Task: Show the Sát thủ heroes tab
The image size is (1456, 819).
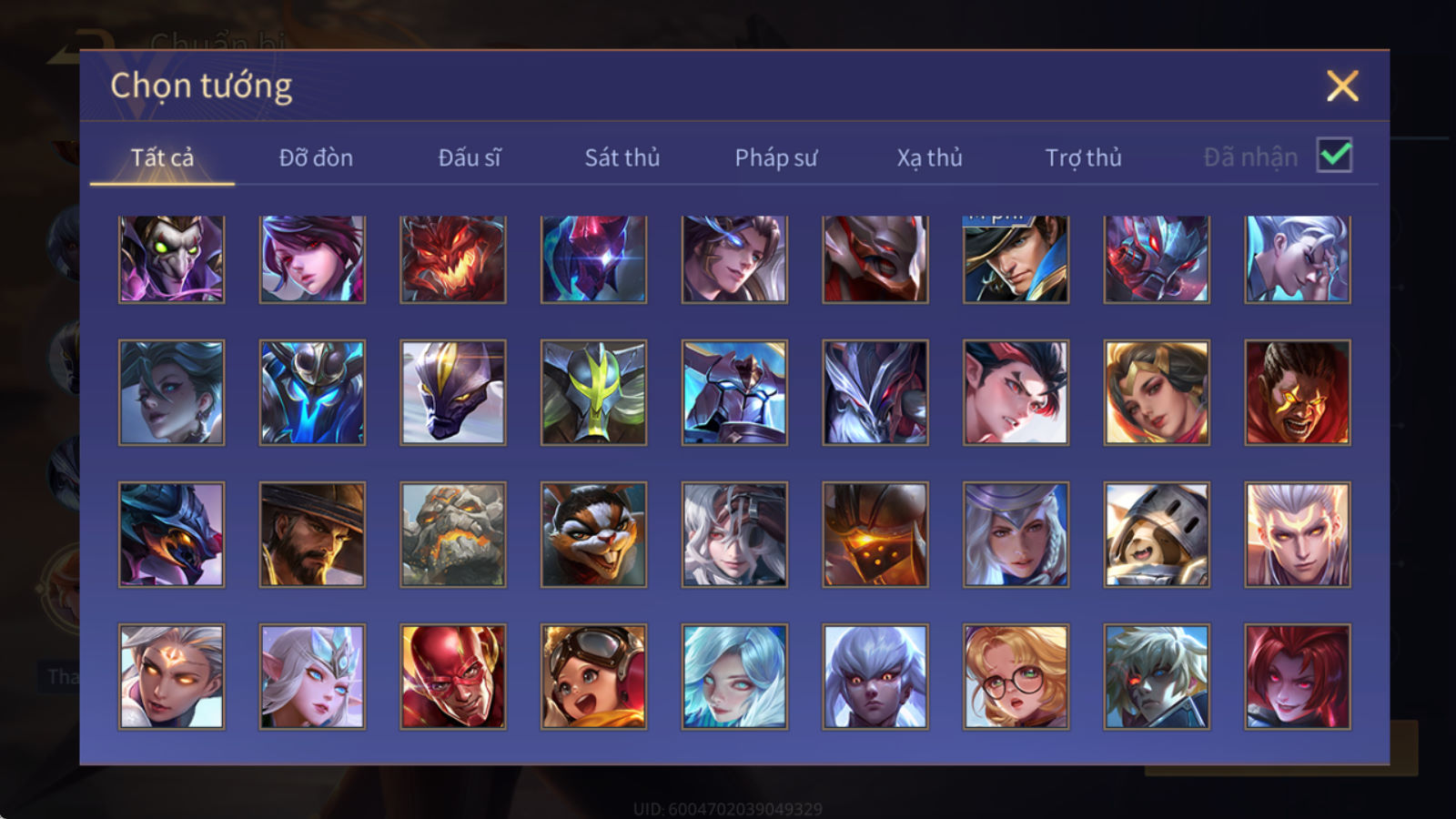Action: (622, 157)
